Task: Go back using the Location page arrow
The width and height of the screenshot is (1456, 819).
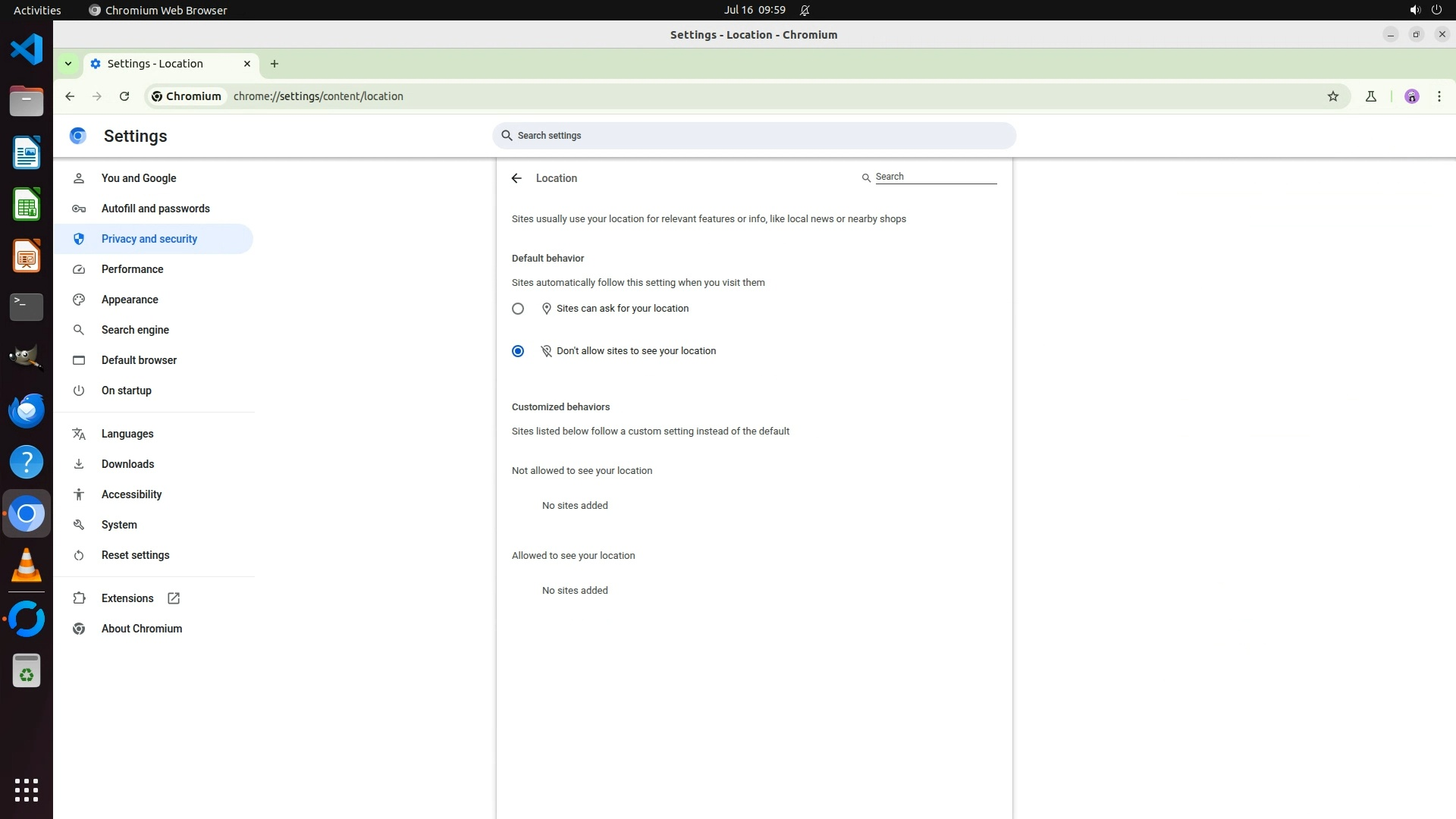Action: click(516, 178)
